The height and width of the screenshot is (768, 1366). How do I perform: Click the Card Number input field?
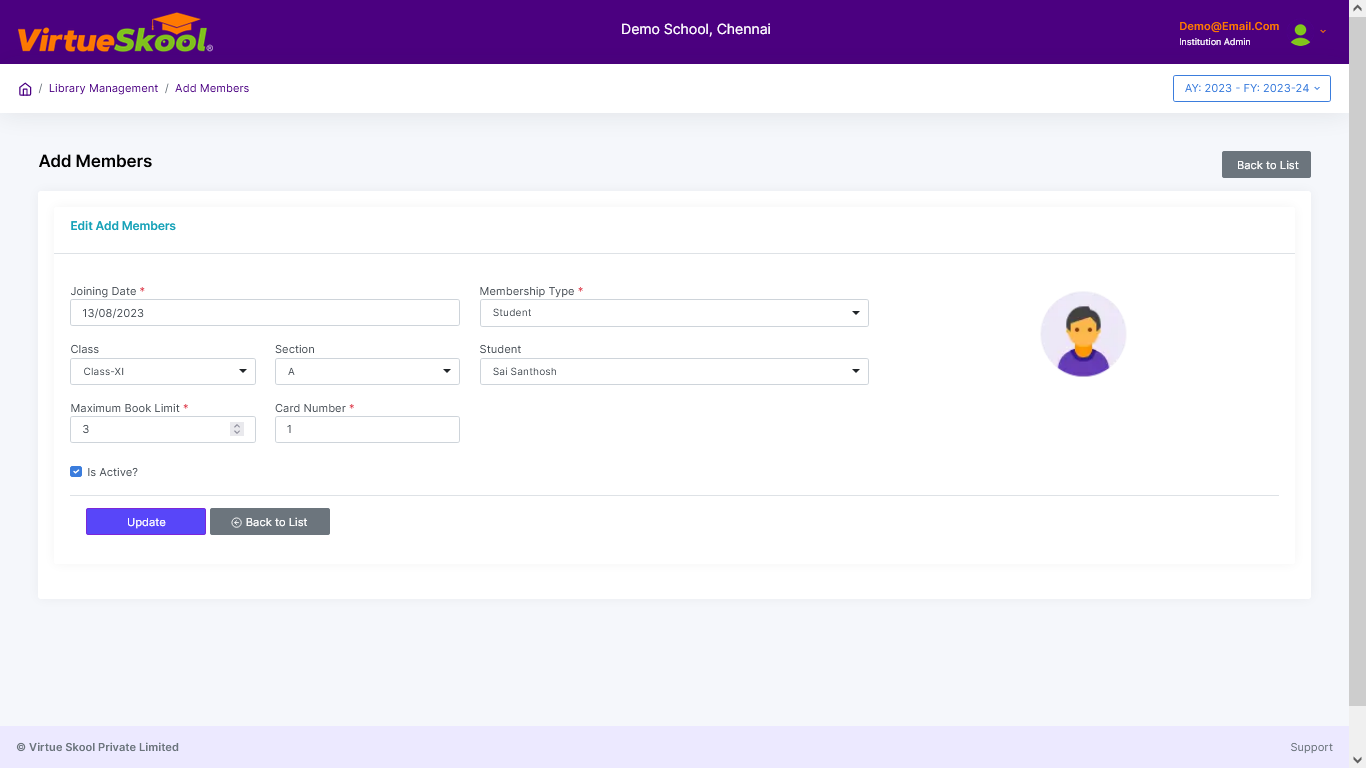[367, 429]
